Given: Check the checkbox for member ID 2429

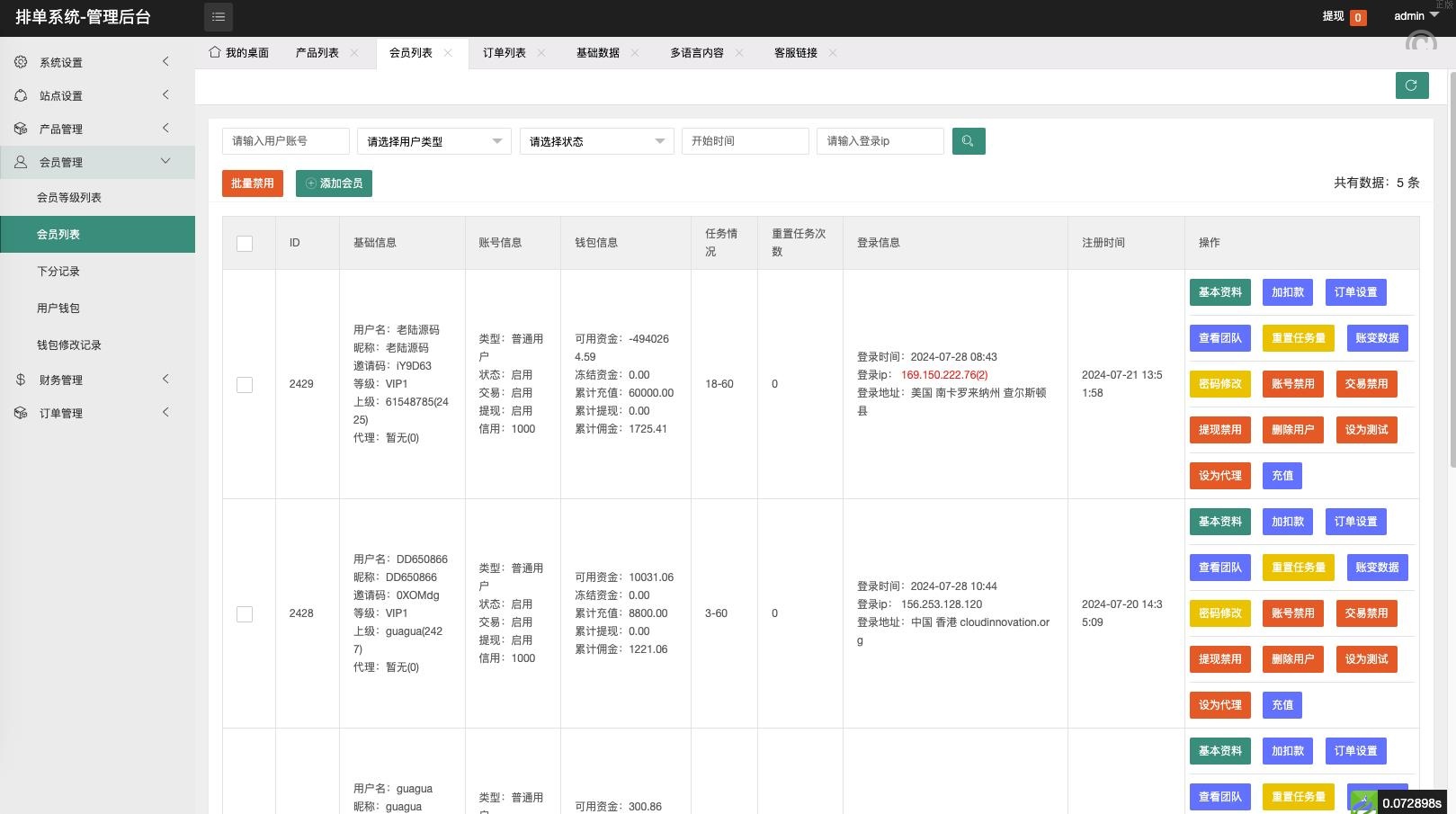Looking at the screenshot, I should pyautogui.click(x=245, y=385).
